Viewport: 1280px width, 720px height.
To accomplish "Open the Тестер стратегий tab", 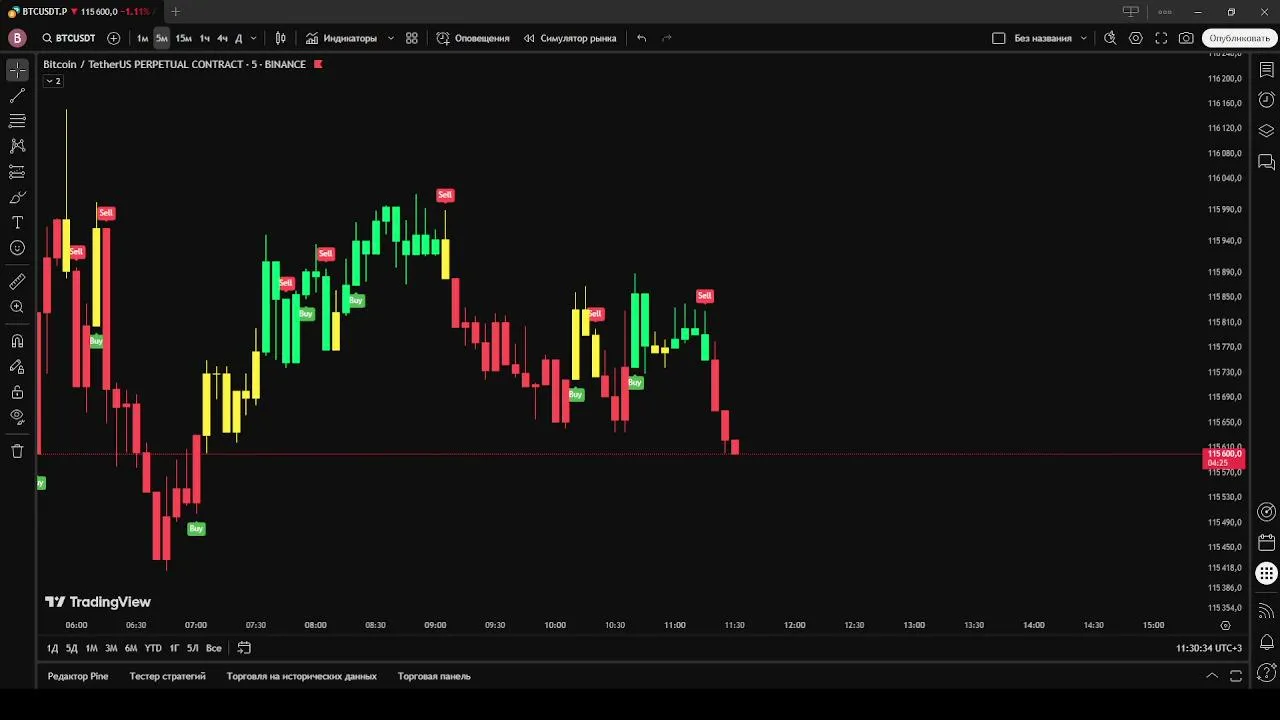I will coord(167,676).
